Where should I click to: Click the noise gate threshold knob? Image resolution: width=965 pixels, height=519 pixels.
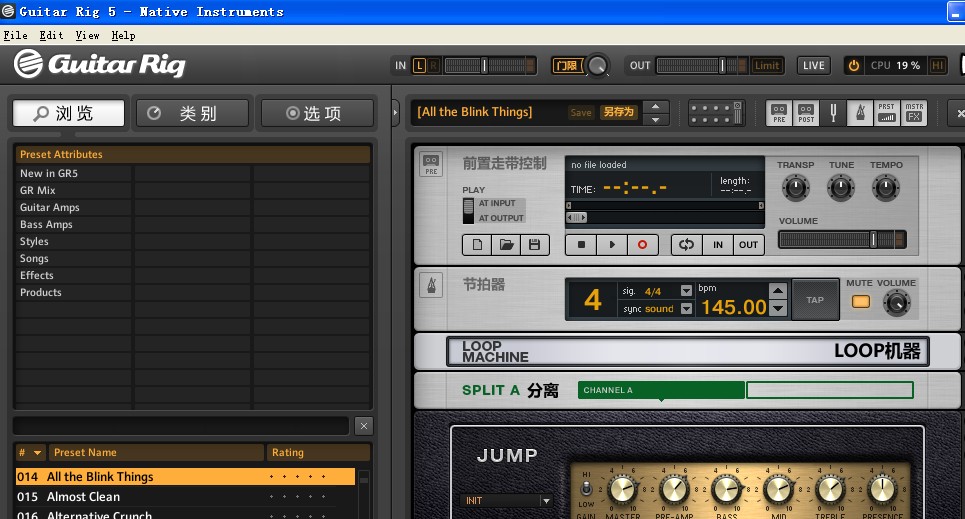click(597, 65)
